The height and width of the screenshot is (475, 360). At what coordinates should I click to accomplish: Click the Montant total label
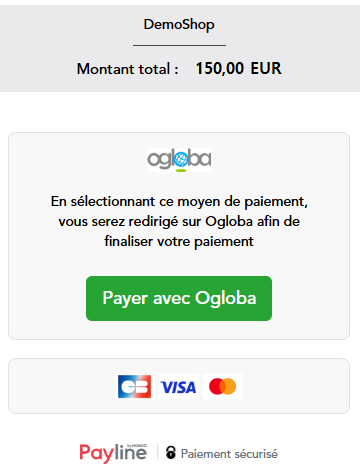127,69
